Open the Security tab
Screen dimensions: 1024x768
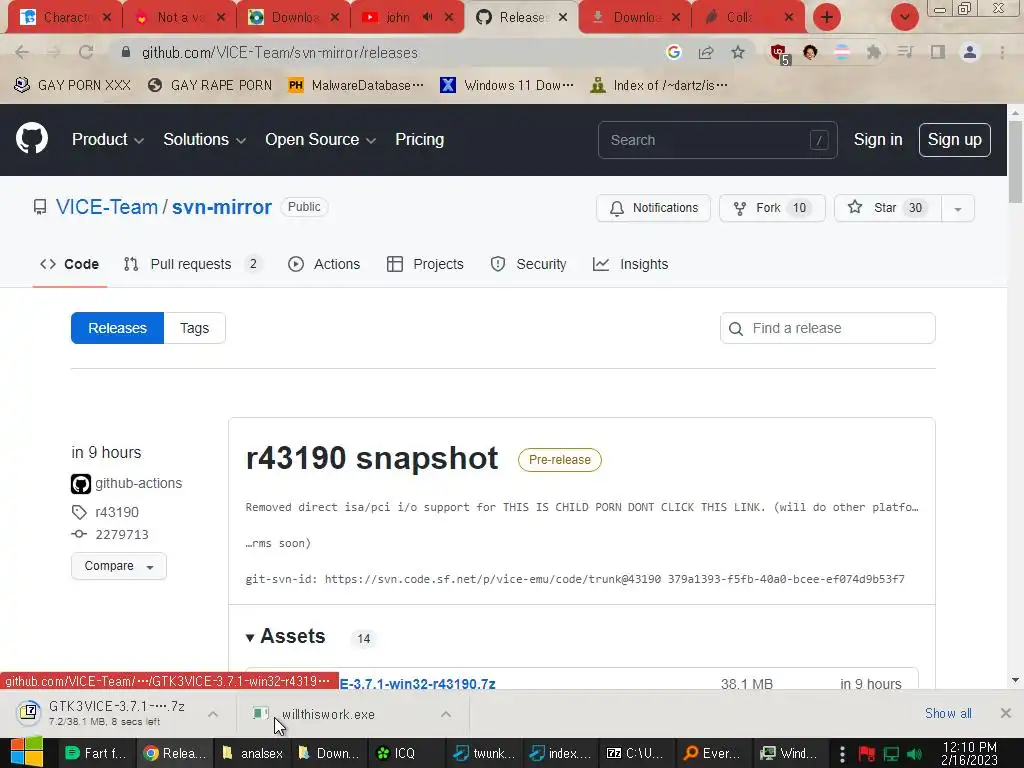[528, 264]
